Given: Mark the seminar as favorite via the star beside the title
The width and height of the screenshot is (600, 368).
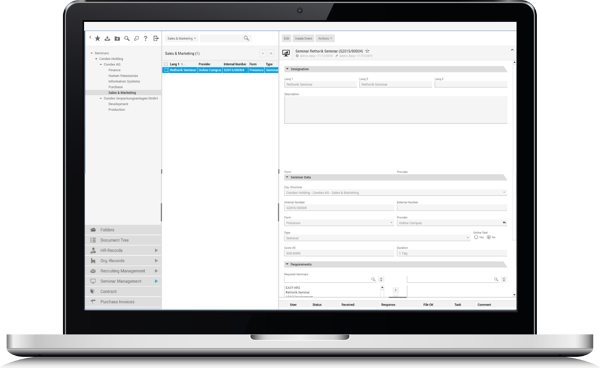Looking at the screenshot, I should pos(367,51).
